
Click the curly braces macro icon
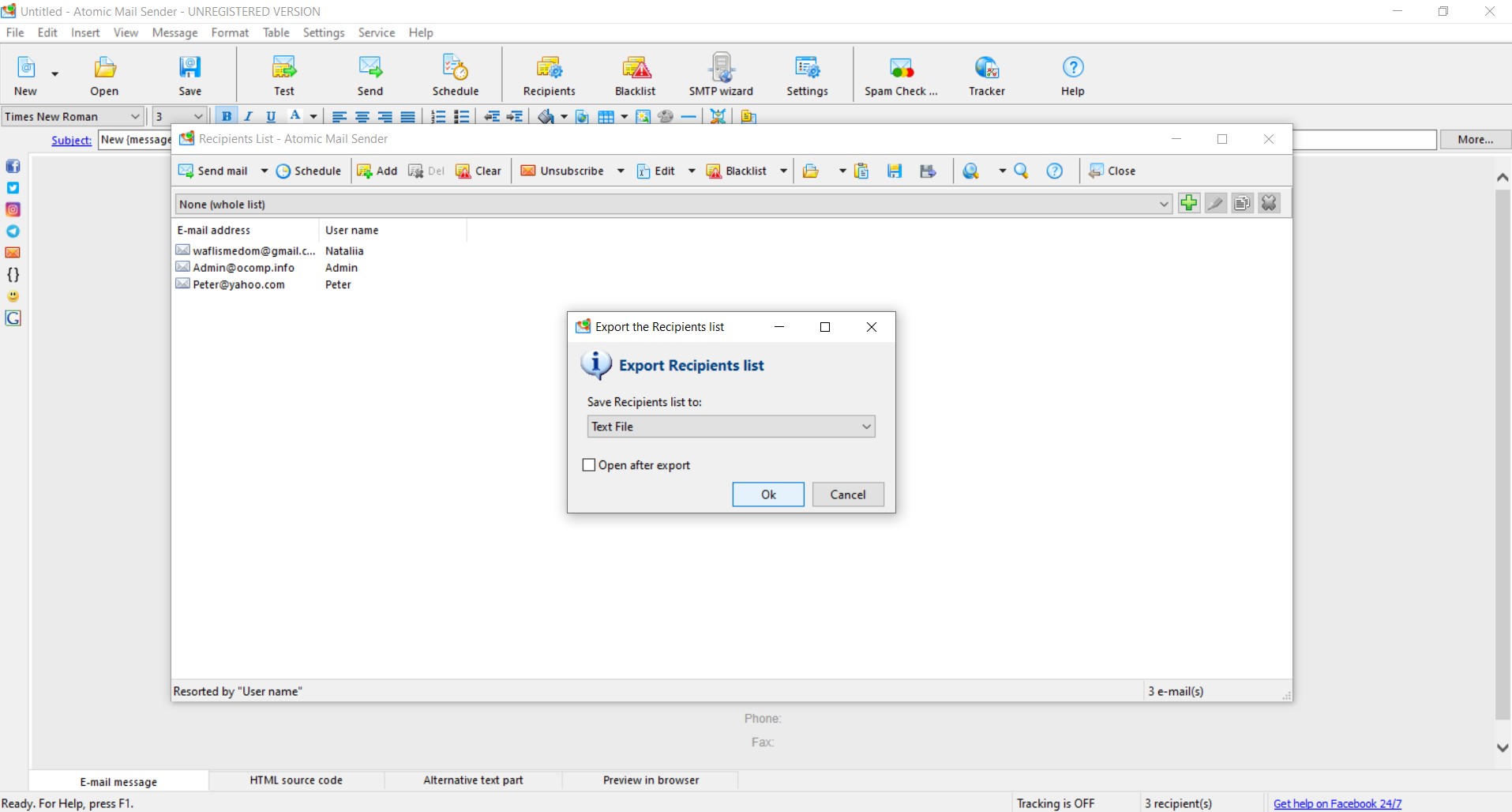pyautogui.click(x=13, y=275)
